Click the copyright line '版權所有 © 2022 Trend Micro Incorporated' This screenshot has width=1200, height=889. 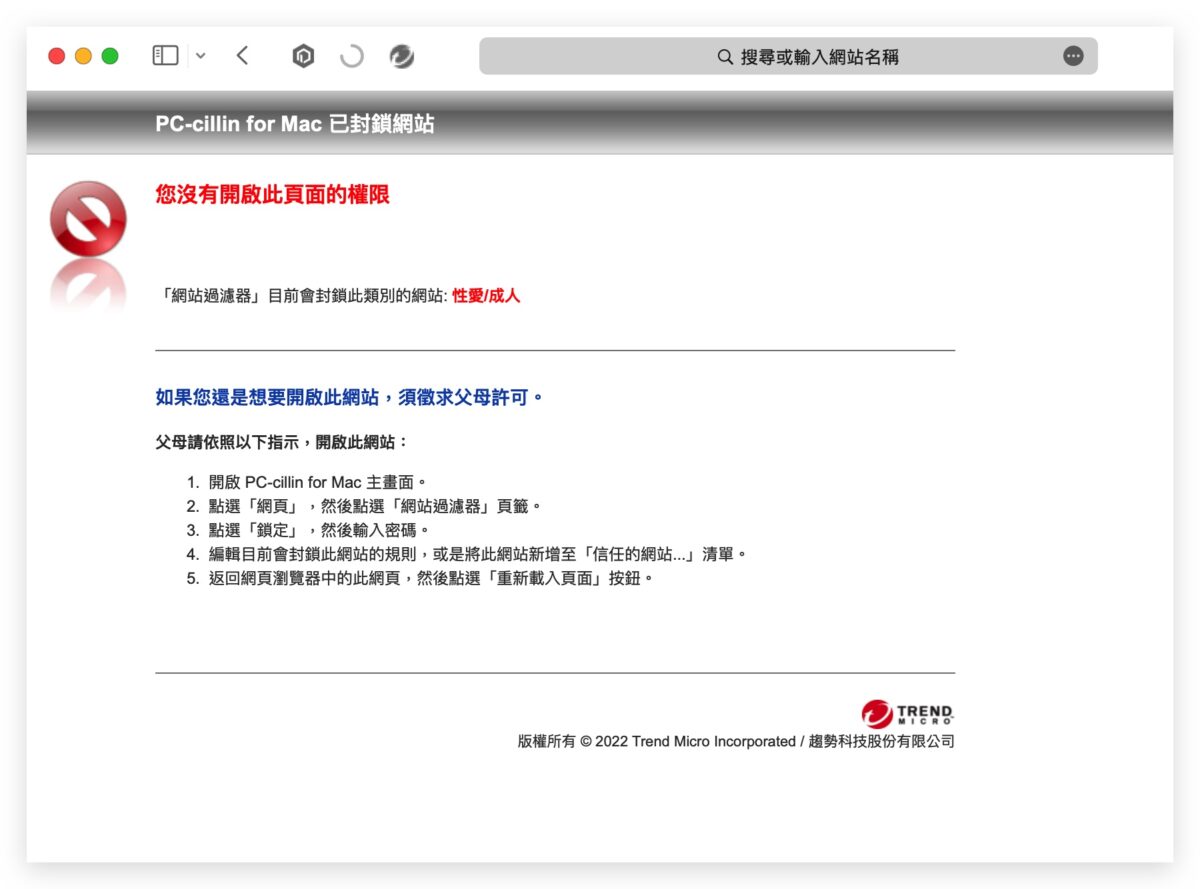pyautogui.click(x=657, y=742)
